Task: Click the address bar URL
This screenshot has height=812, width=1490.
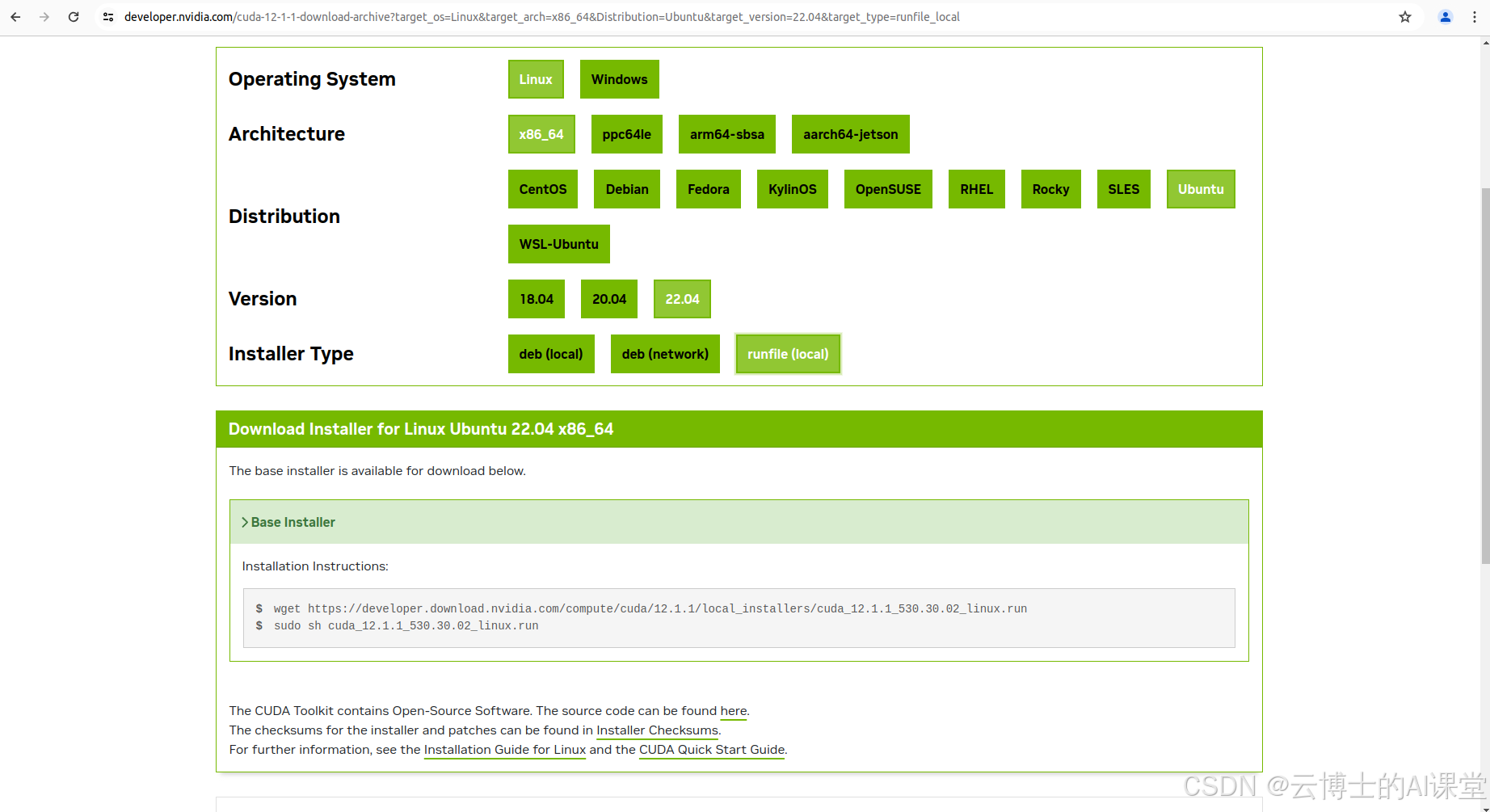Action: (x=541, y=17)
